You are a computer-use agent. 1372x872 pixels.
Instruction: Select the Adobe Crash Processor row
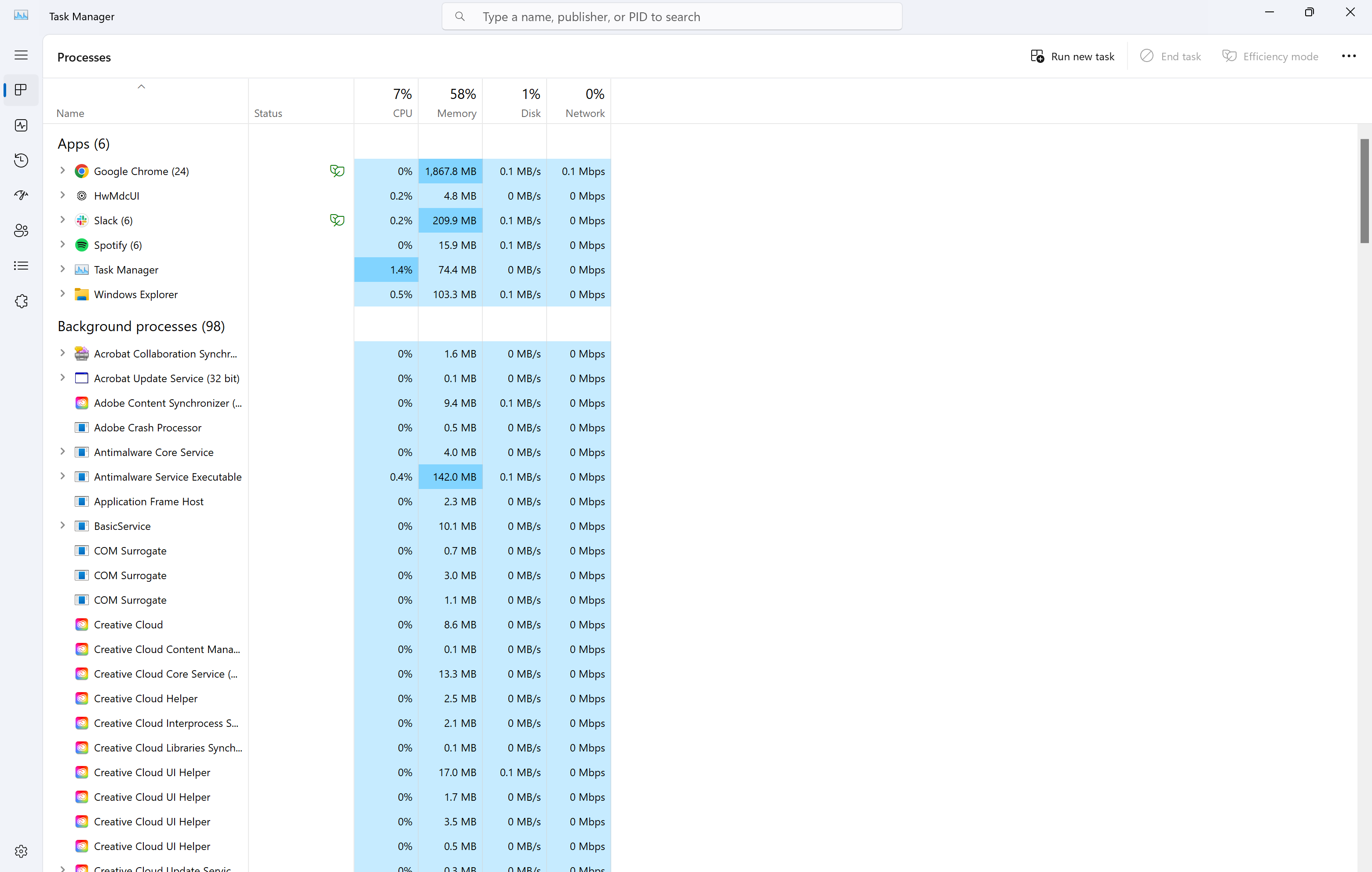pyautogui.click(x=327, y=427)
